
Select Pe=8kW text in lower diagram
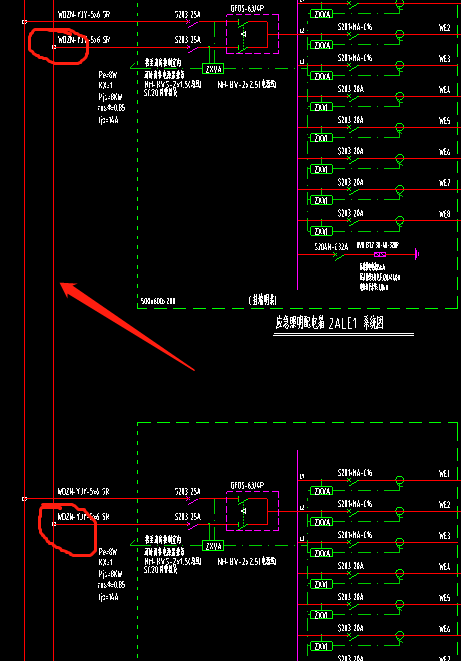(108, 552)
